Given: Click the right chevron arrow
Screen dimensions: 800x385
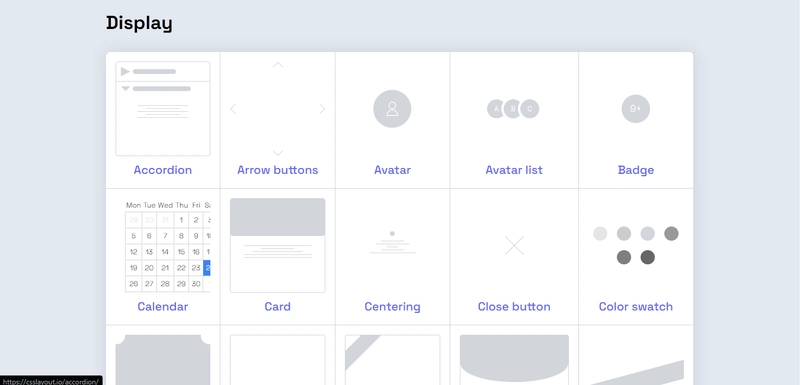Looking at the screenshot, I should tap(322, 109).
